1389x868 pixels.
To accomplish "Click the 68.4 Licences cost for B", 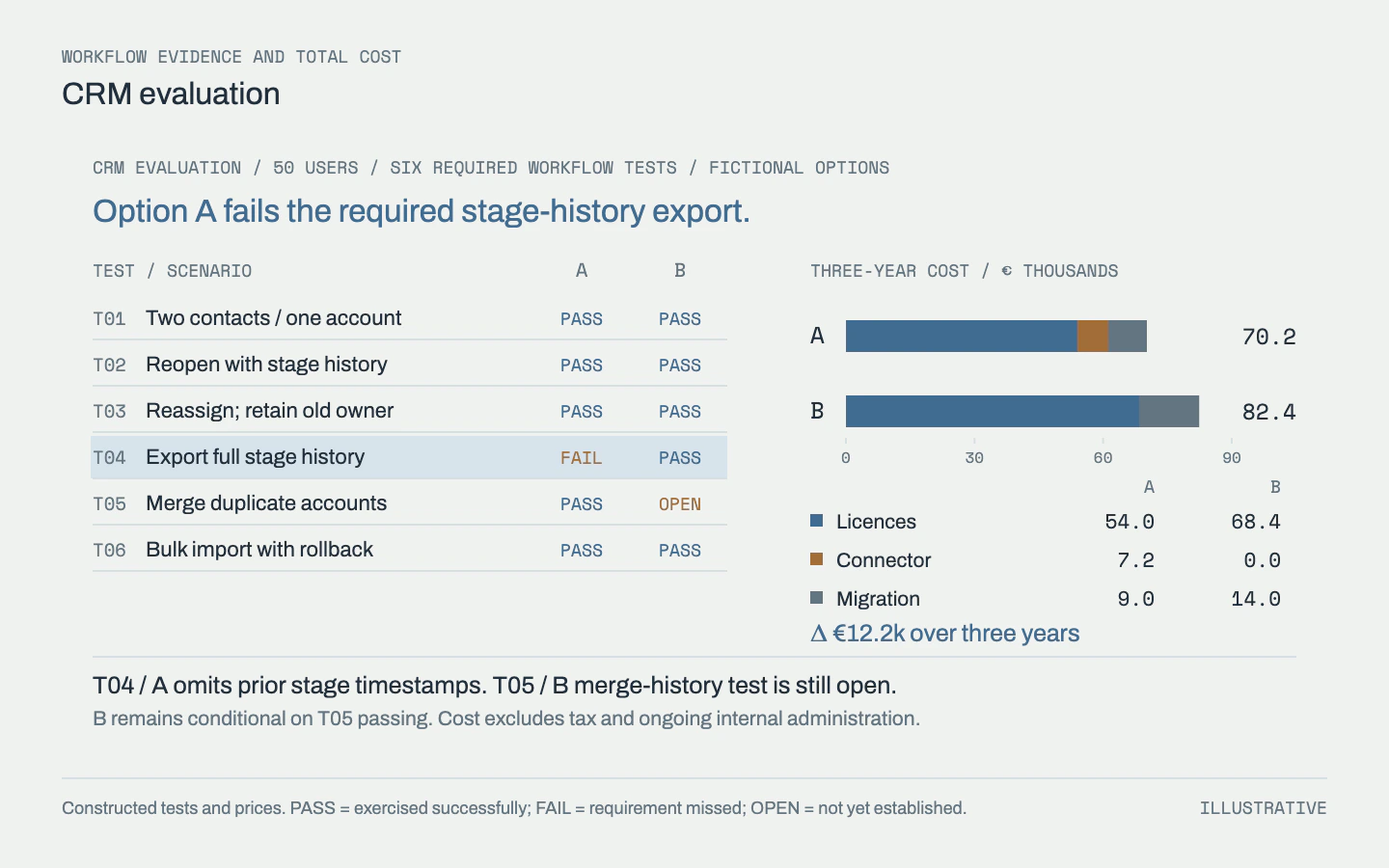I will coord(1256,522).
